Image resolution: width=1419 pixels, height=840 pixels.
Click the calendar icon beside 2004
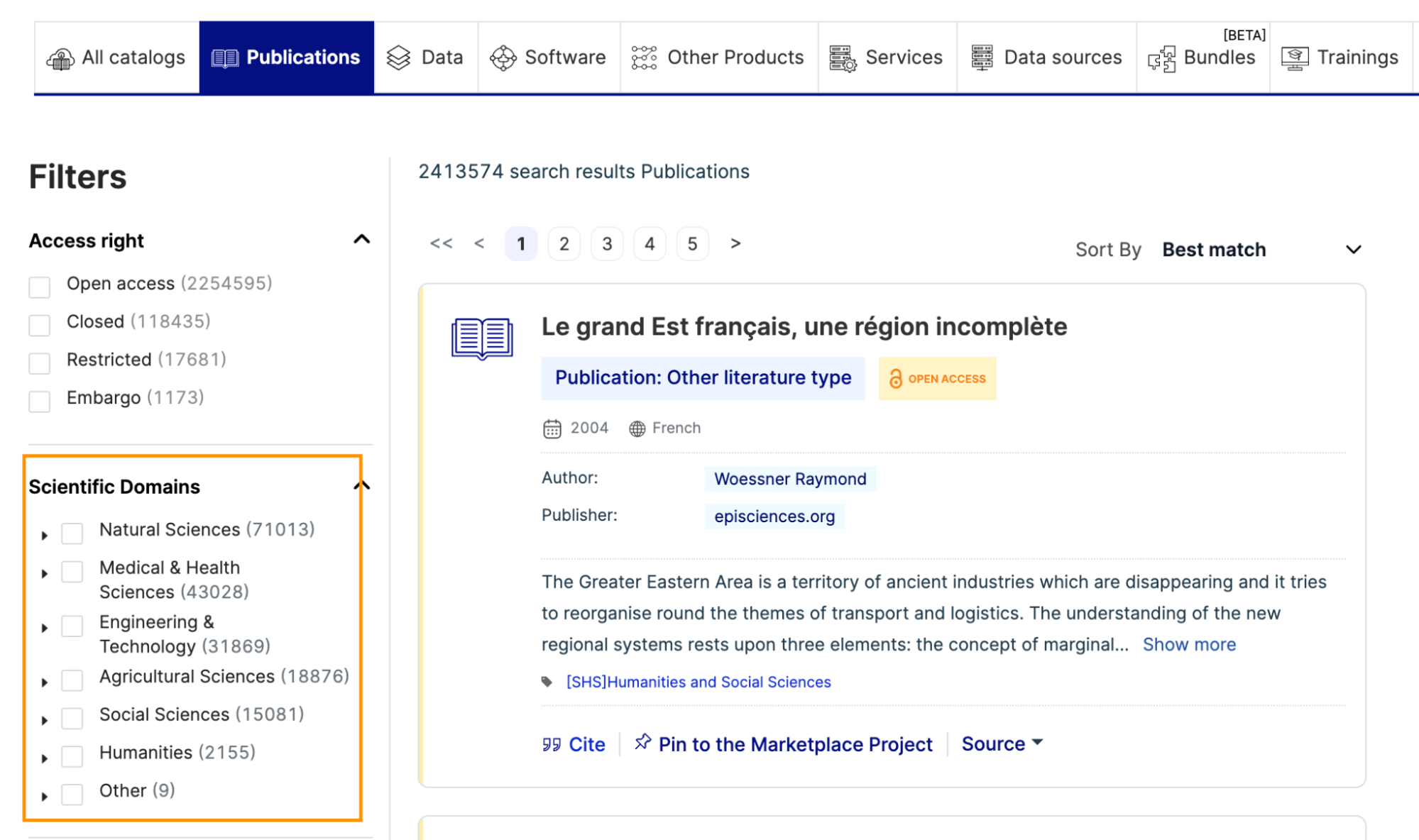click(552, 429)
